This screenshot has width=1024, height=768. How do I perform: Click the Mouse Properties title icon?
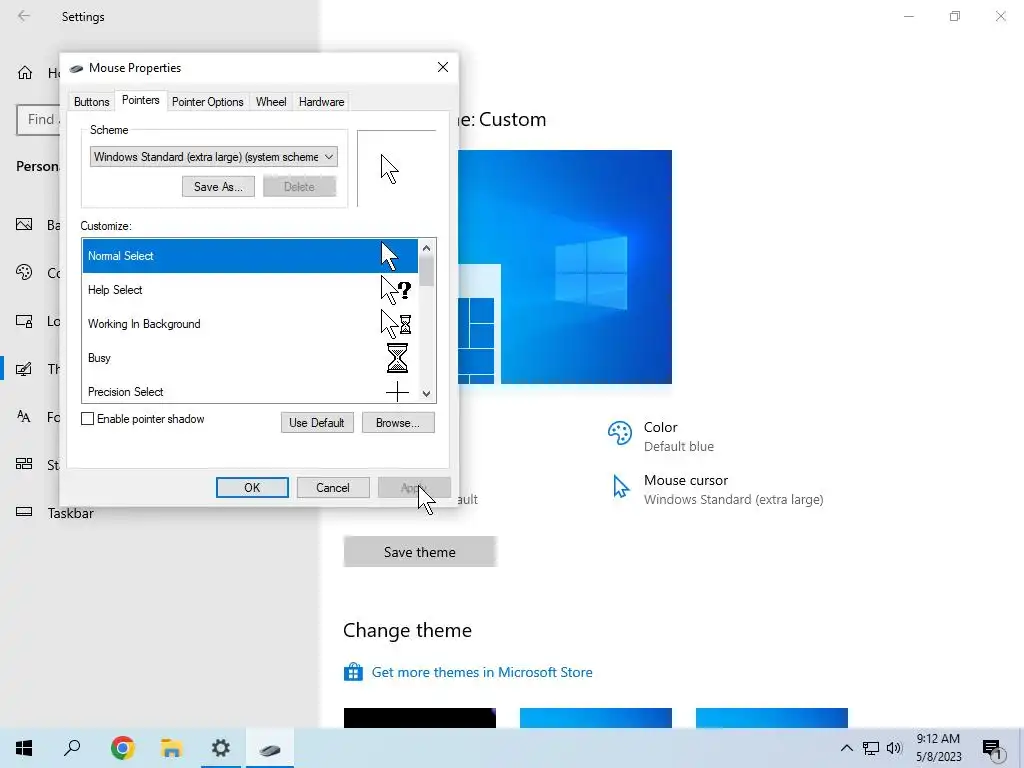76,68
